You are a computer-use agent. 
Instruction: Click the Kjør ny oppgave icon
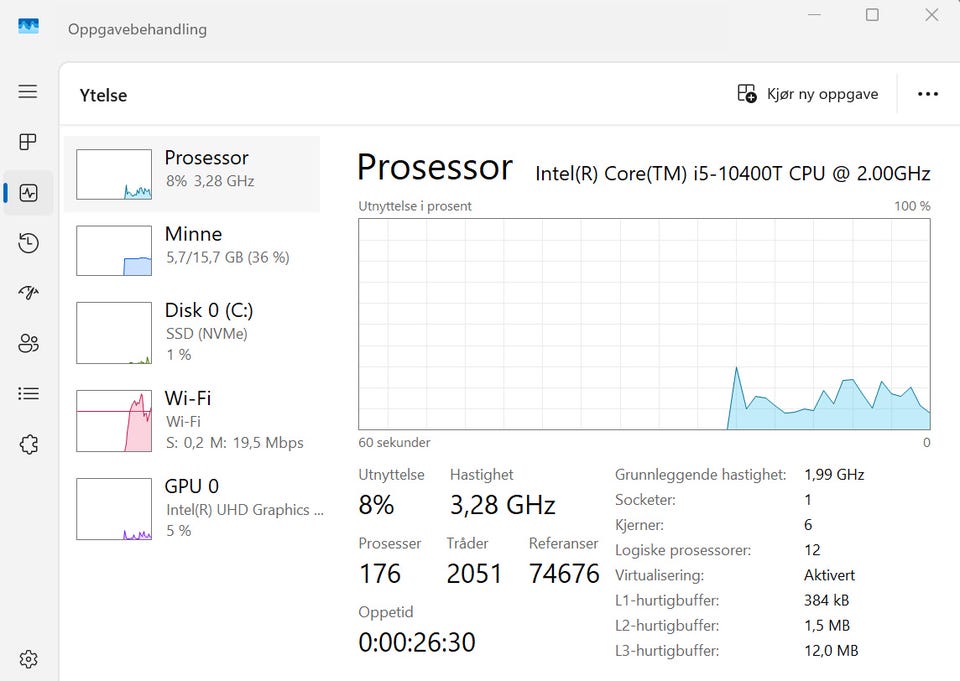[746, 94]
